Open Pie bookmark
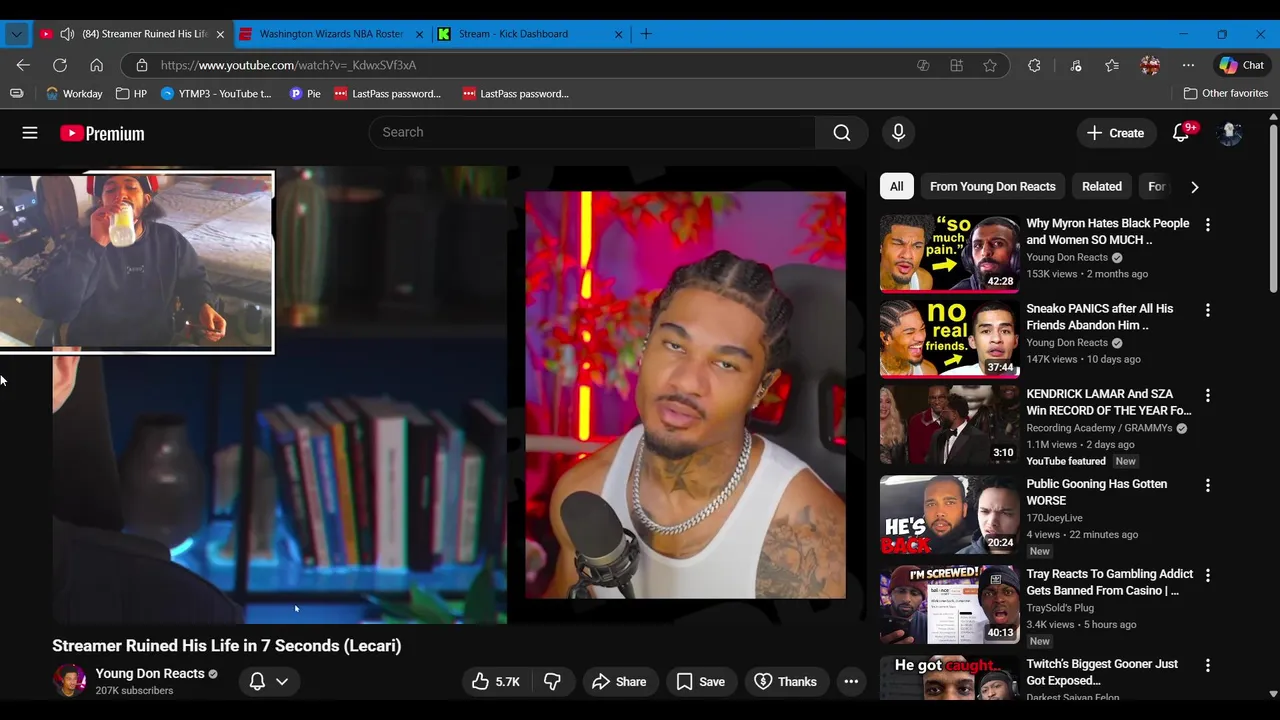The width and height of the screenshot is (1280, 720). coord(305,93)
